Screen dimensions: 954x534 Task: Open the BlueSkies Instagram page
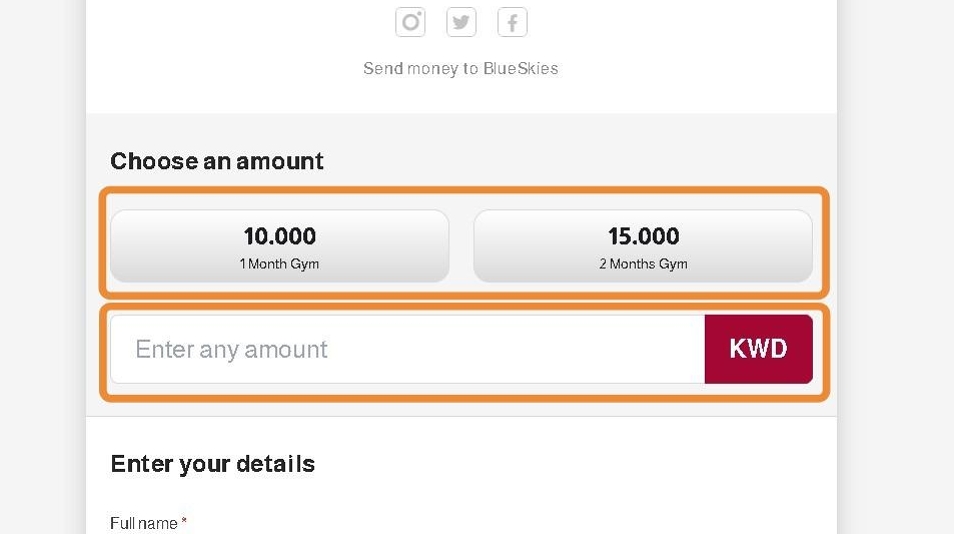(410, 22)
